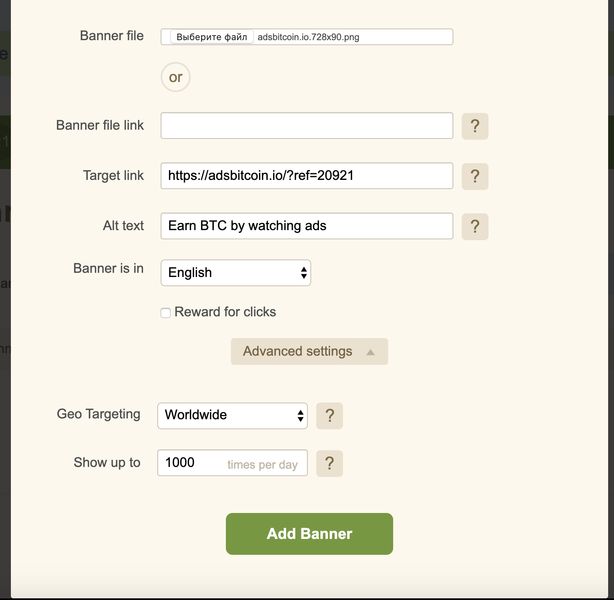Select the Alt text input box

pos(306,226)
